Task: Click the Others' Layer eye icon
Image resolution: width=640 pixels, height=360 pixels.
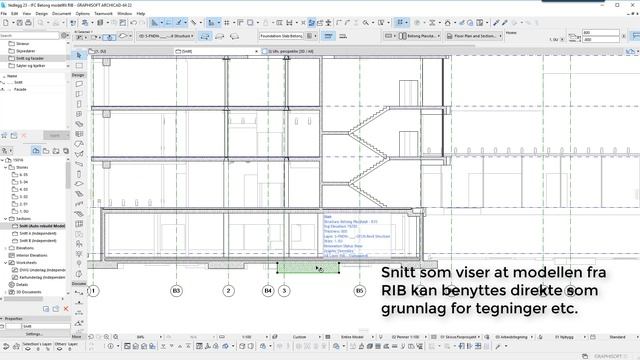Action: point(59,349)
